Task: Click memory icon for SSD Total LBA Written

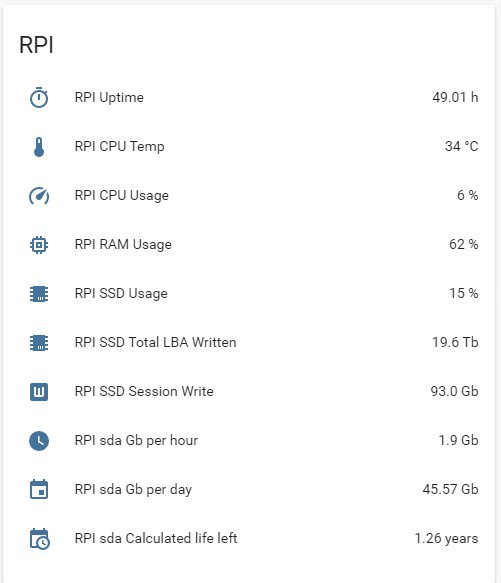Action: (39, 342)
